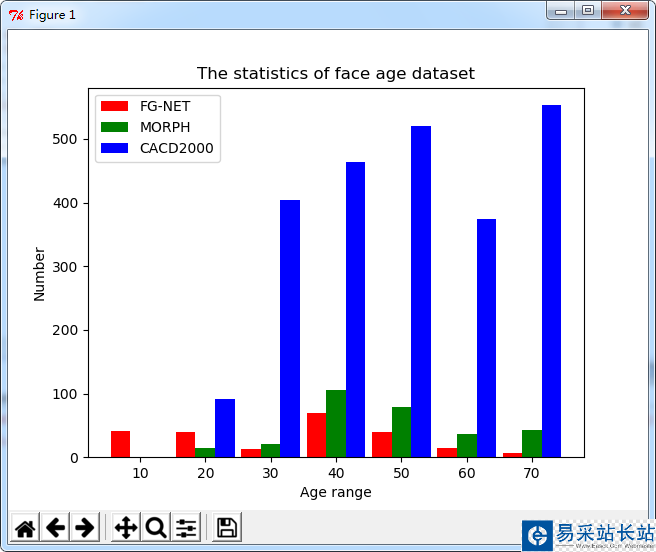Click the x-axis tick label 40
Screen dimensions: 656x552
pyautogui.click(x=336, y=473)
